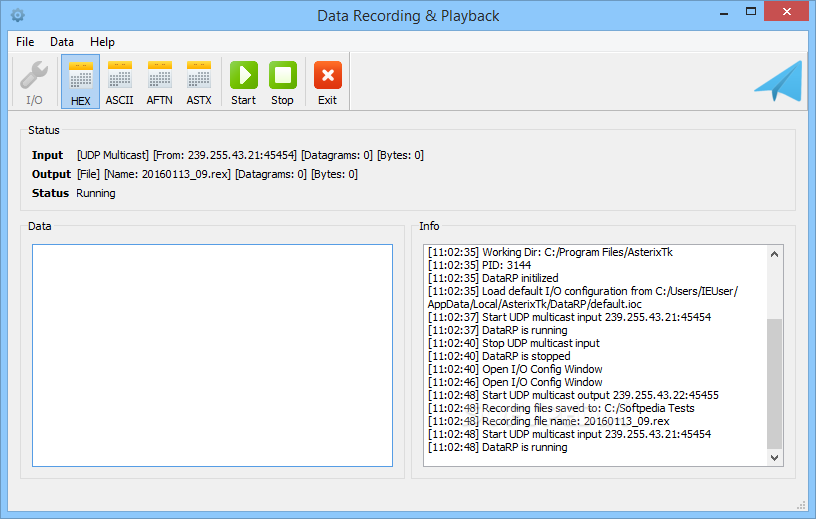This screenshot has width=816, height=519.
Task: Click the paper plane logo
Action: tap(779, 81)
